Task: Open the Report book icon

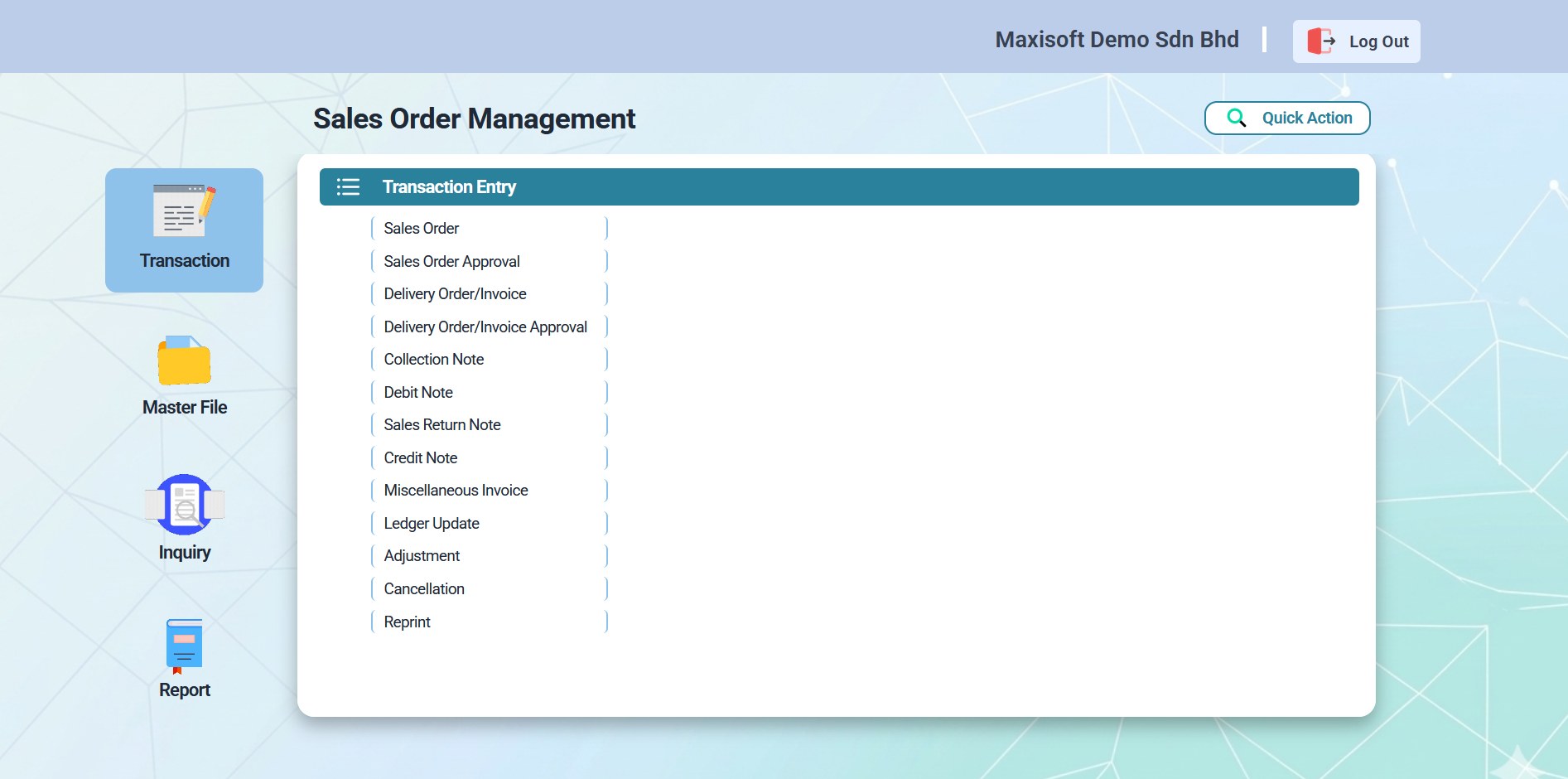Action: coord(184,646)
